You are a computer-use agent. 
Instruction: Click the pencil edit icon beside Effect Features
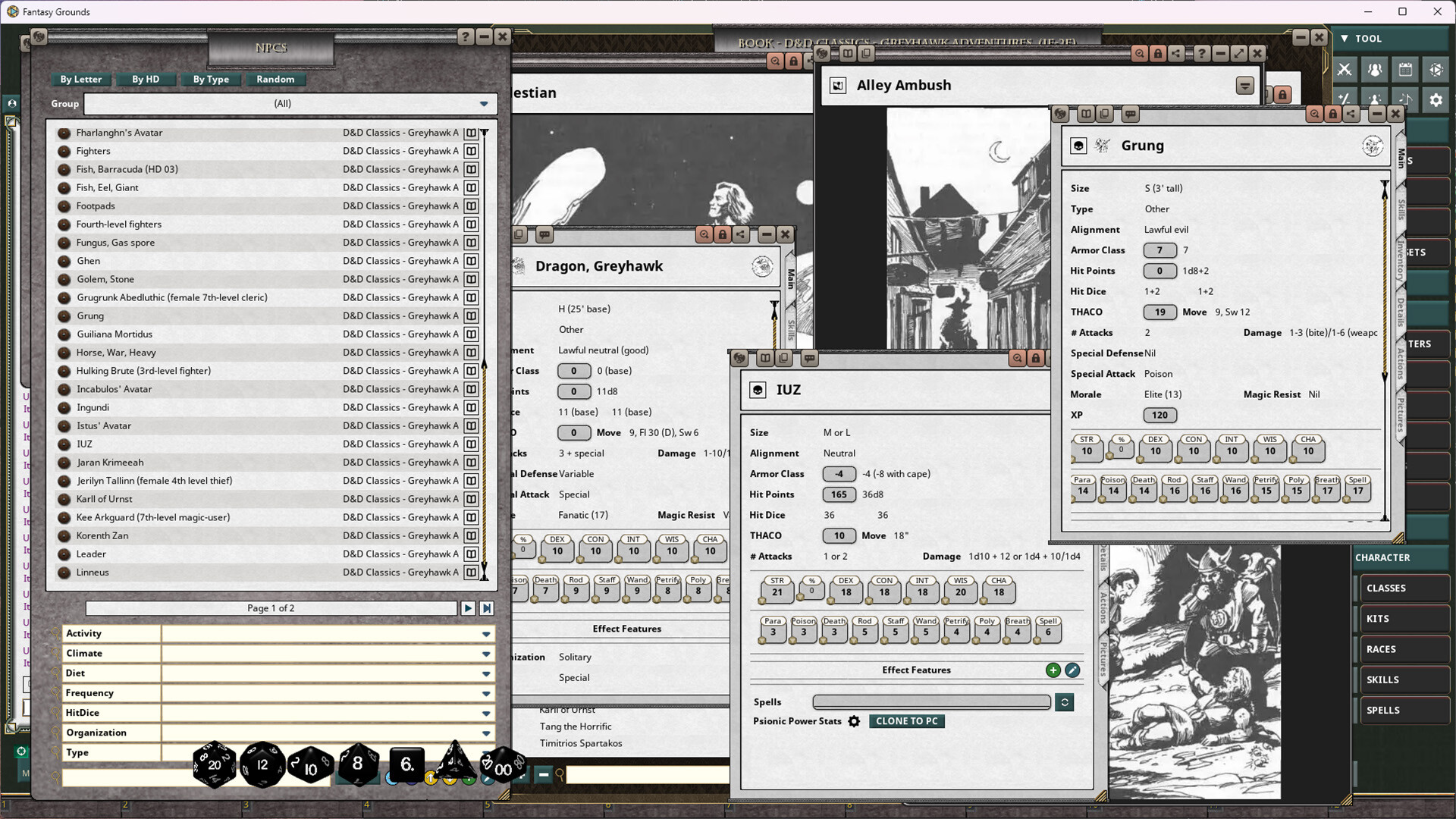click(1072, 670)
